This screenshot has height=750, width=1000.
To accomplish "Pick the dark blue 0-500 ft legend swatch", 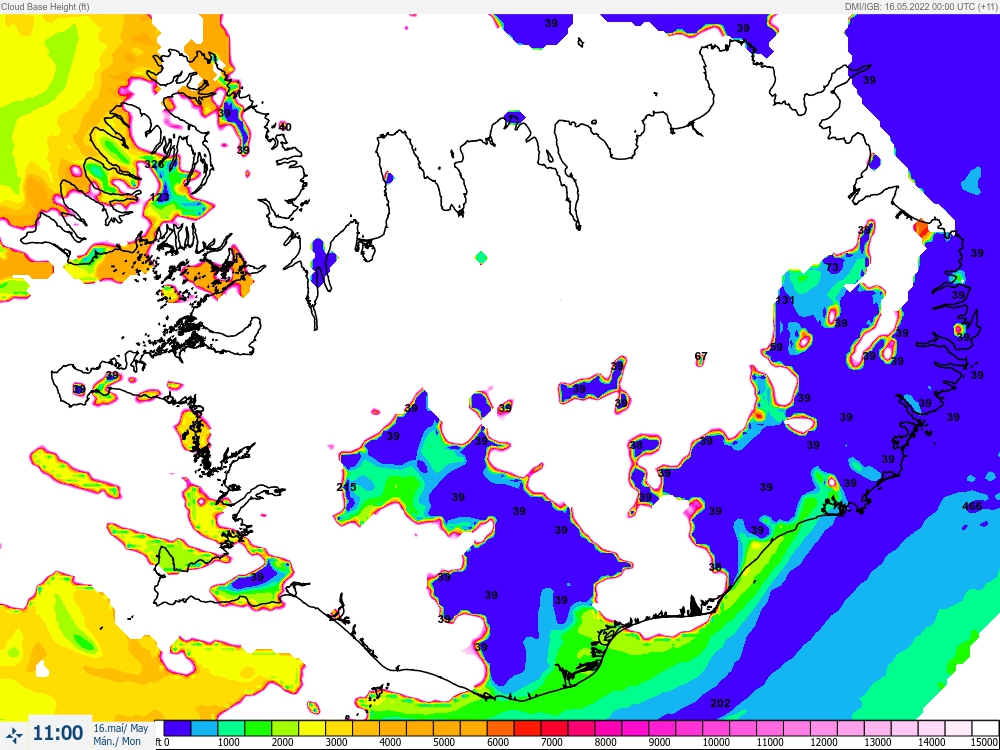I will coord(177,728).
